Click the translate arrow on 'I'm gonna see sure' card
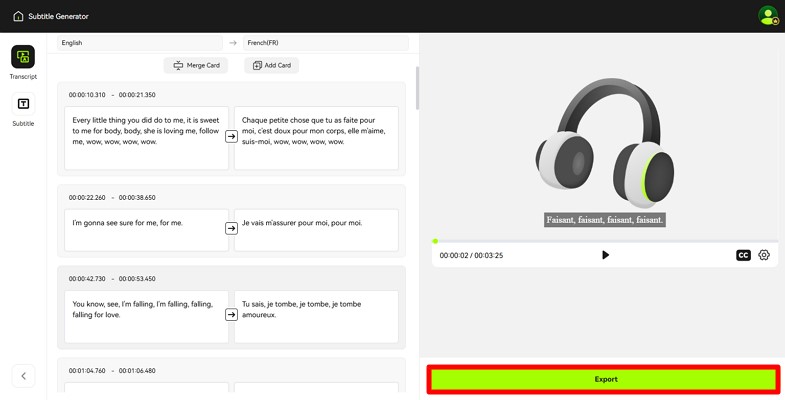Viewport: 785px width, 400px height. tap(231, 228)
